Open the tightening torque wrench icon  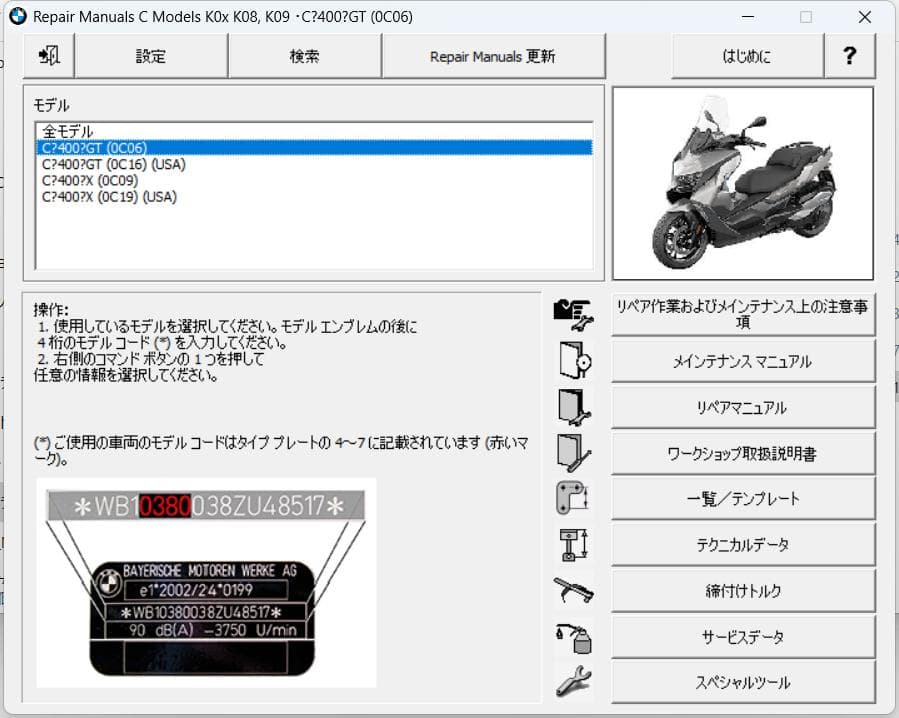573,590
